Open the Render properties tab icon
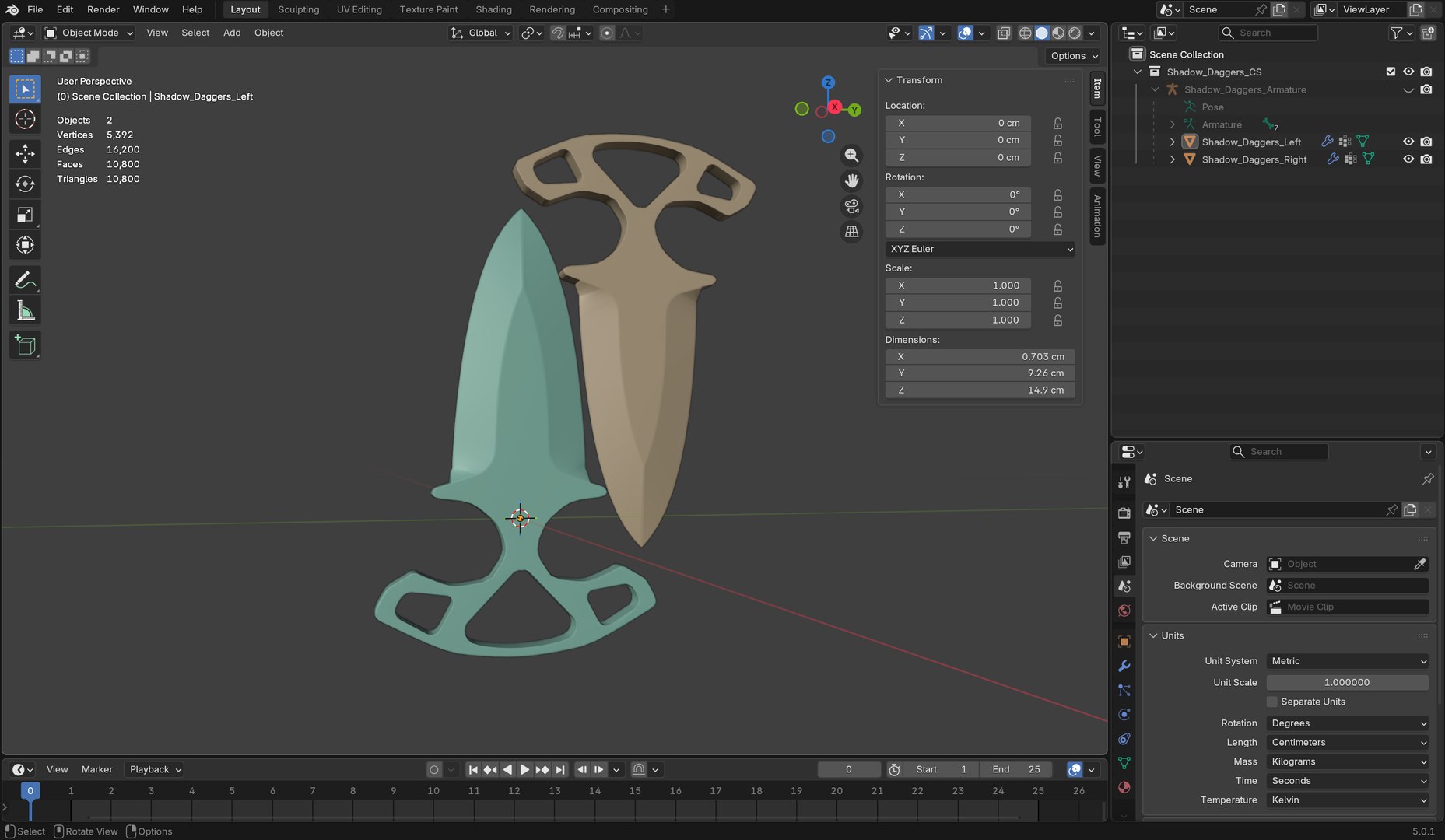1445x840 pixels. pyautogui.click(x=1124, y=513)
